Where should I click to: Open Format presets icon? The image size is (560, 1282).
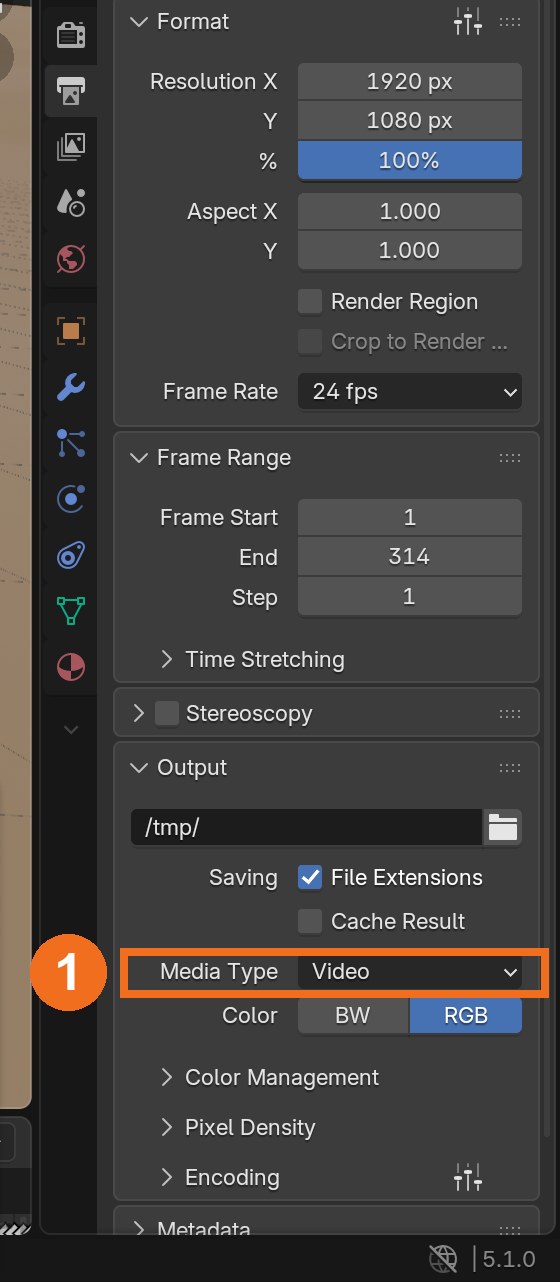click(468, 21)
